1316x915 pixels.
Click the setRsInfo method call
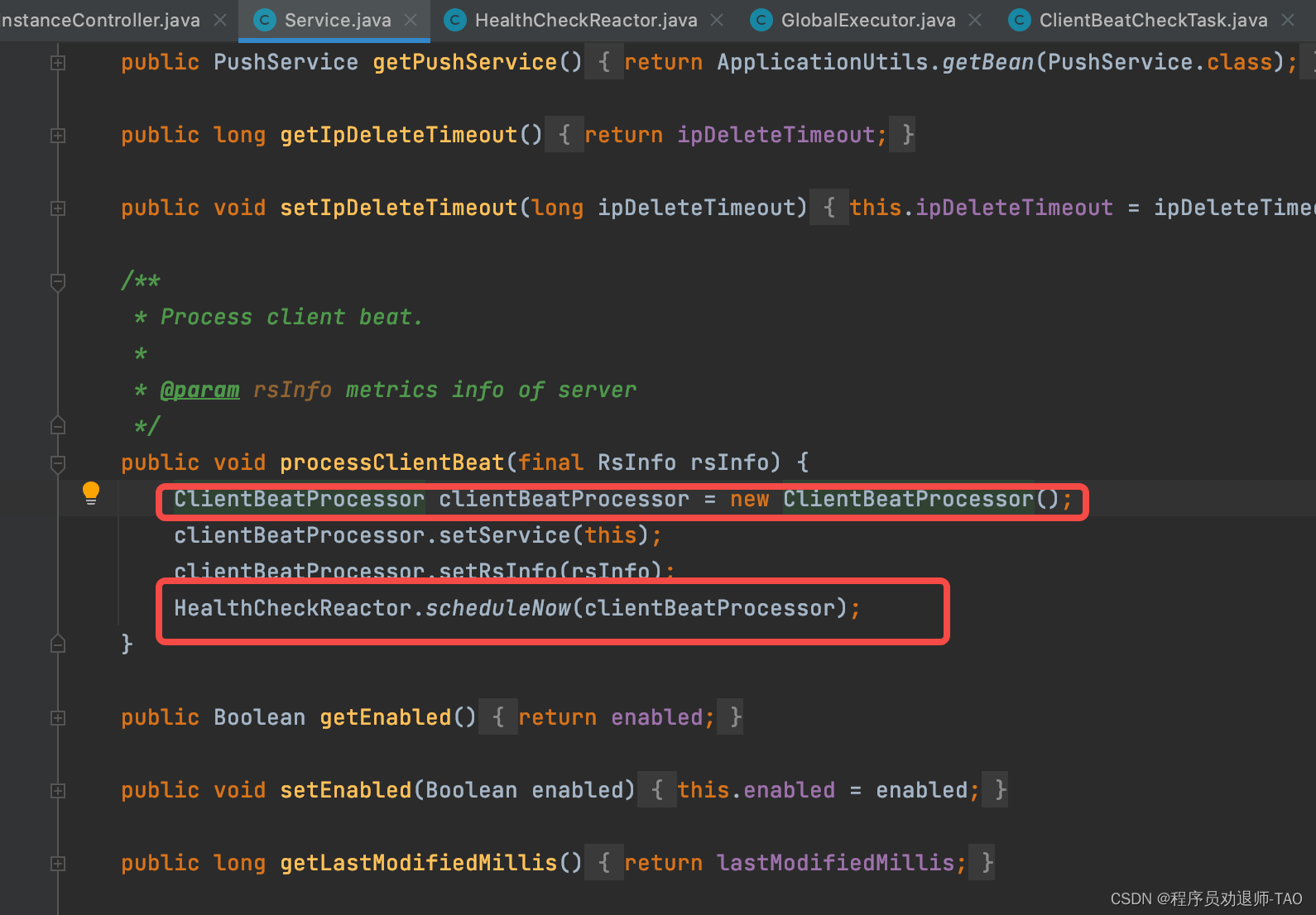pos(498,570)
